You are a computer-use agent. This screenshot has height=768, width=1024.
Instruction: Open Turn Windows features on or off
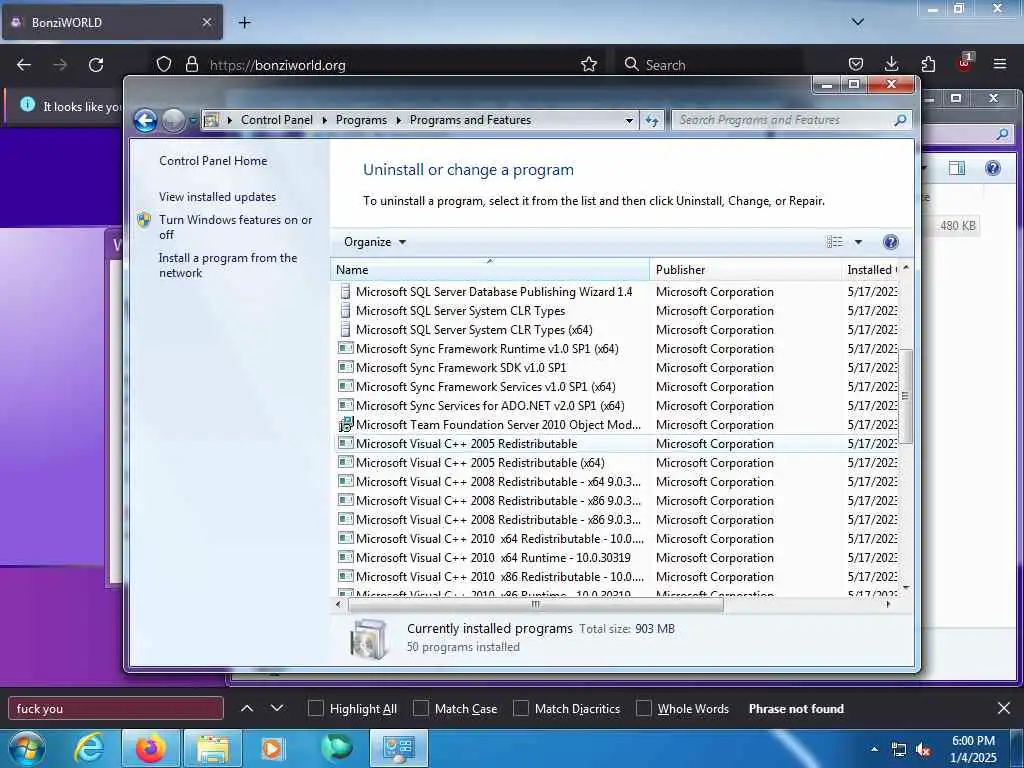pos(235,227)
